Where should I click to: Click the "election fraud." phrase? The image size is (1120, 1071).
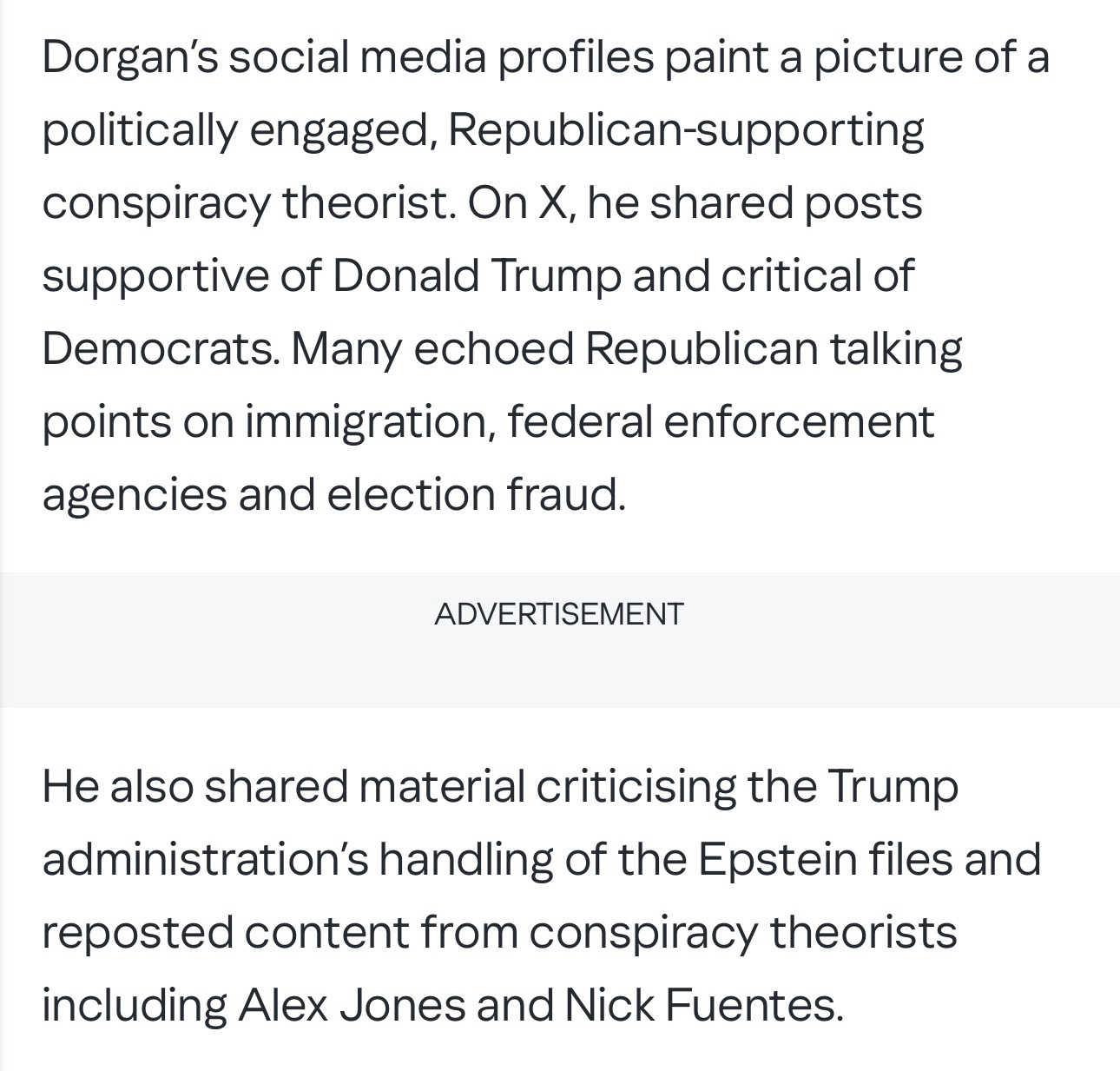coord(476,494)
